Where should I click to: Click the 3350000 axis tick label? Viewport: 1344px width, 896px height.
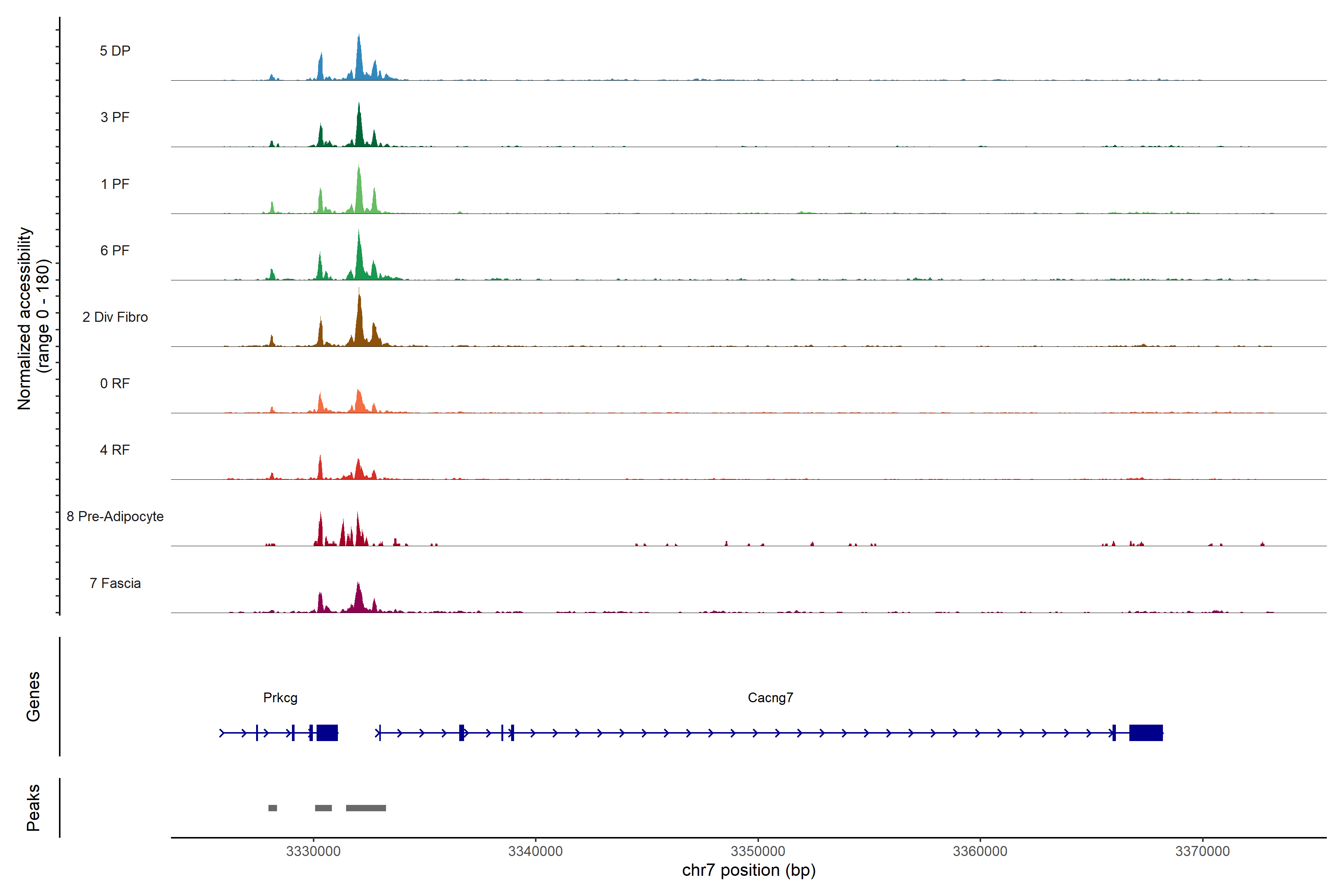[x=758, y=851]
